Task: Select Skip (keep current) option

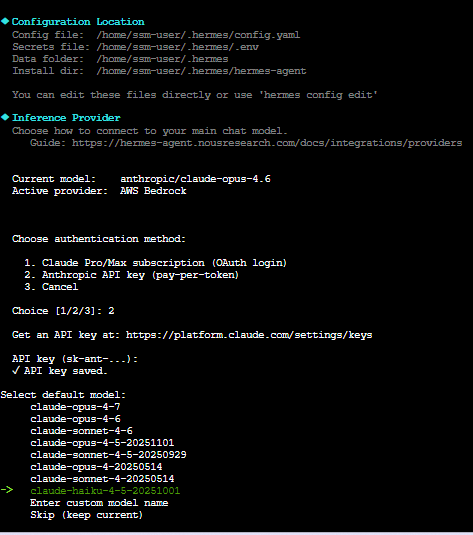Action: (x=86, y=515)
